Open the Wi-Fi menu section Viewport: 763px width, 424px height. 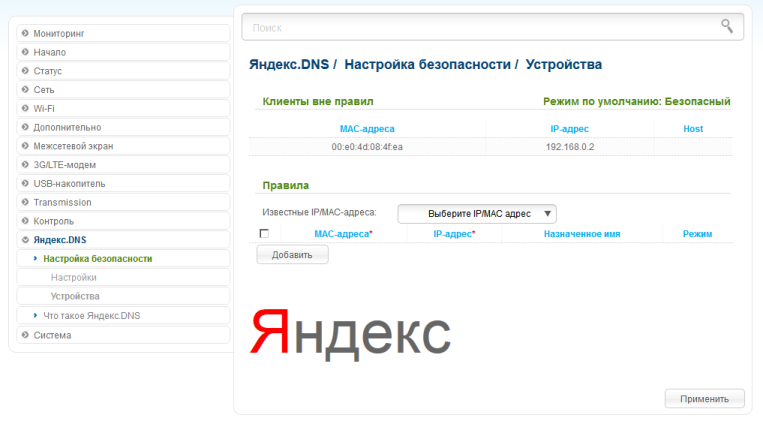[123, 108]
